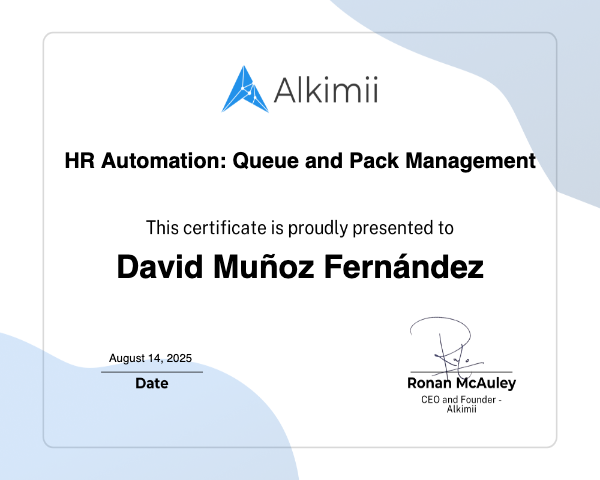
Task: Click "This certificate is proudly presented to" line
Action: (x=300, y=228)
